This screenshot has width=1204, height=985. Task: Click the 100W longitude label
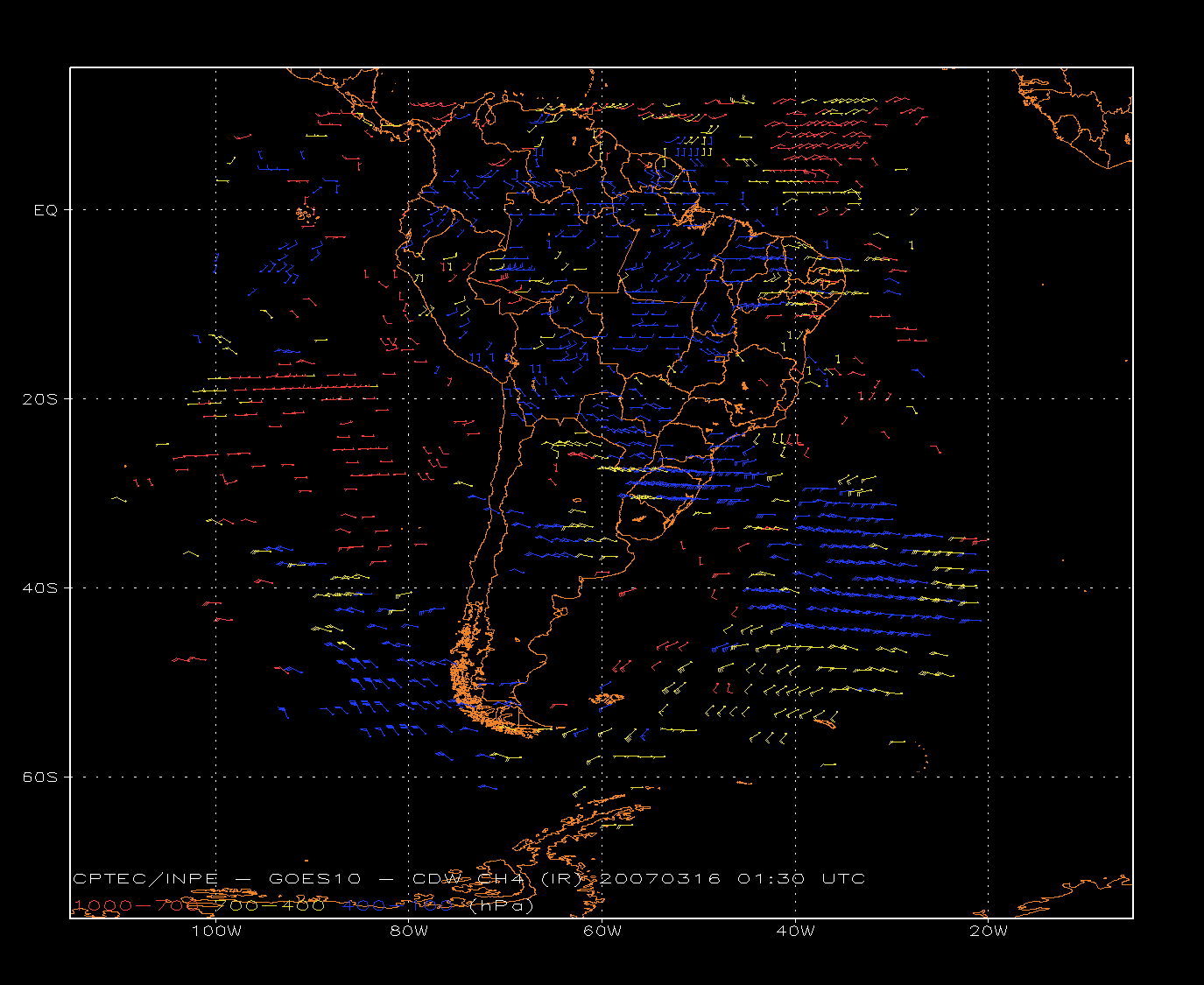pos(216,931)
